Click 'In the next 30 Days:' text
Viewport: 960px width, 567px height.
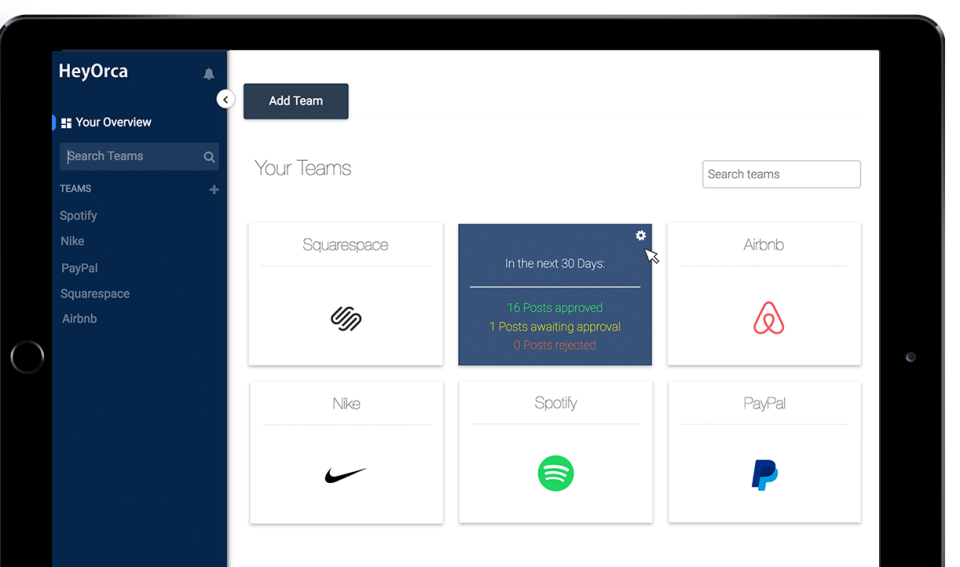[555, 264]
